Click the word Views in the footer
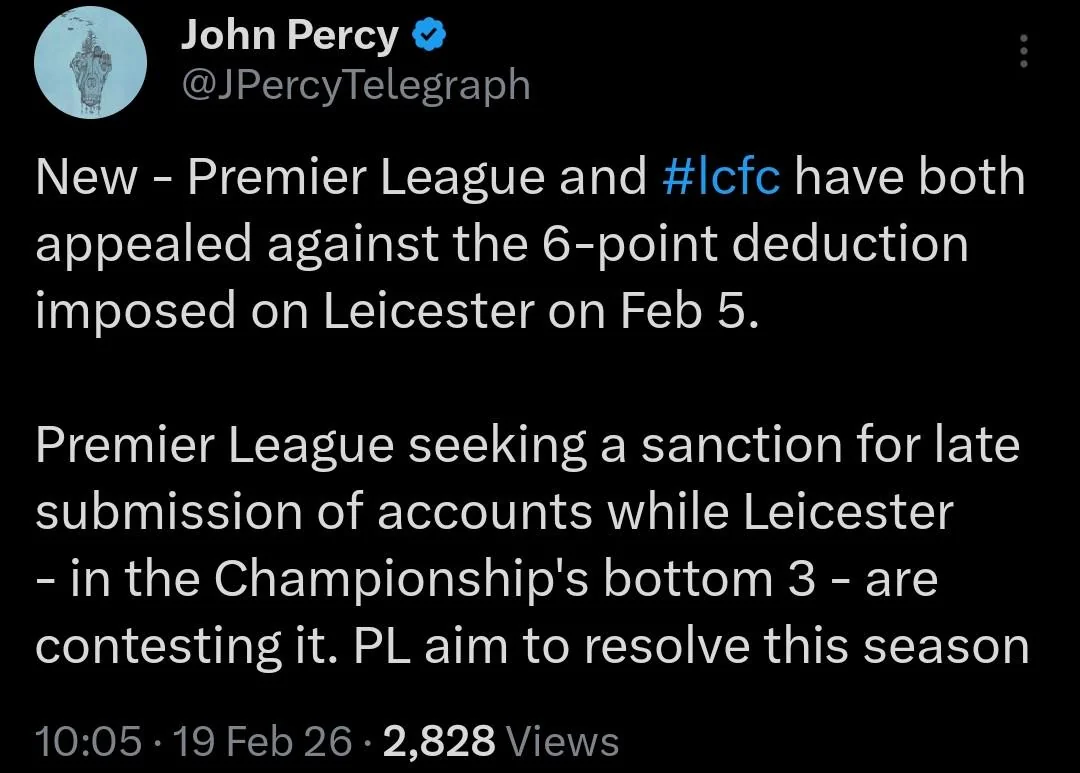 coord(562,741)
